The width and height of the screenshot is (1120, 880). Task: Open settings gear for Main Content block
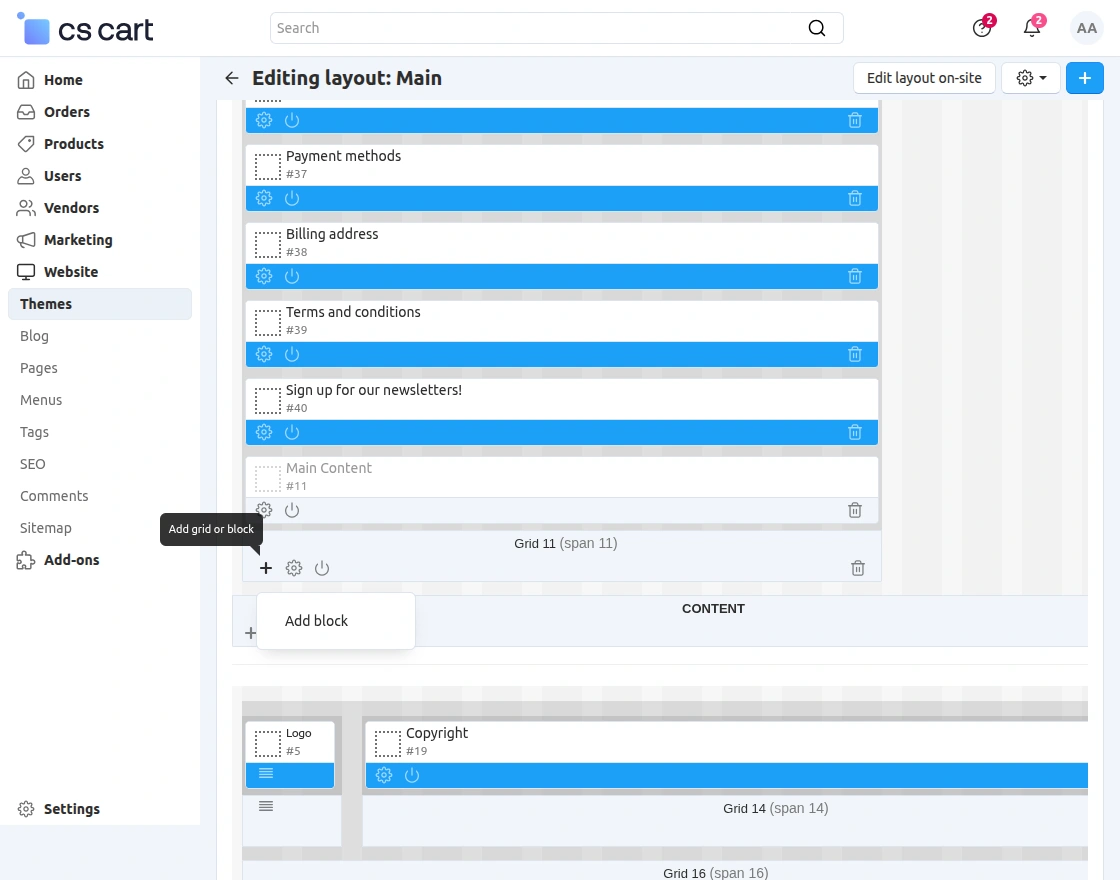(x=264, y=509)
